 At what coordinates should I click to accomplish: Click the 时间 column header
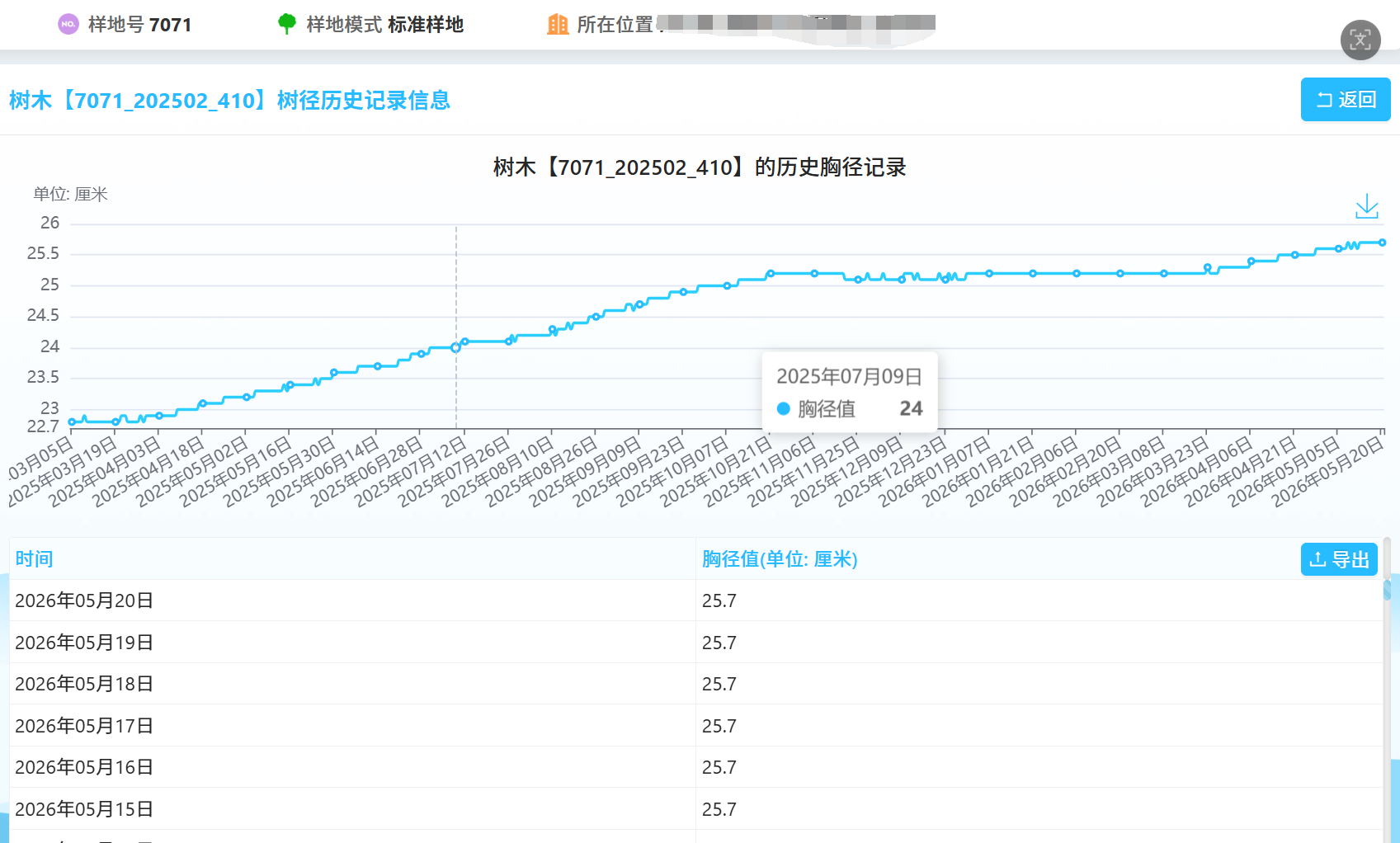(x=35, y=559)
